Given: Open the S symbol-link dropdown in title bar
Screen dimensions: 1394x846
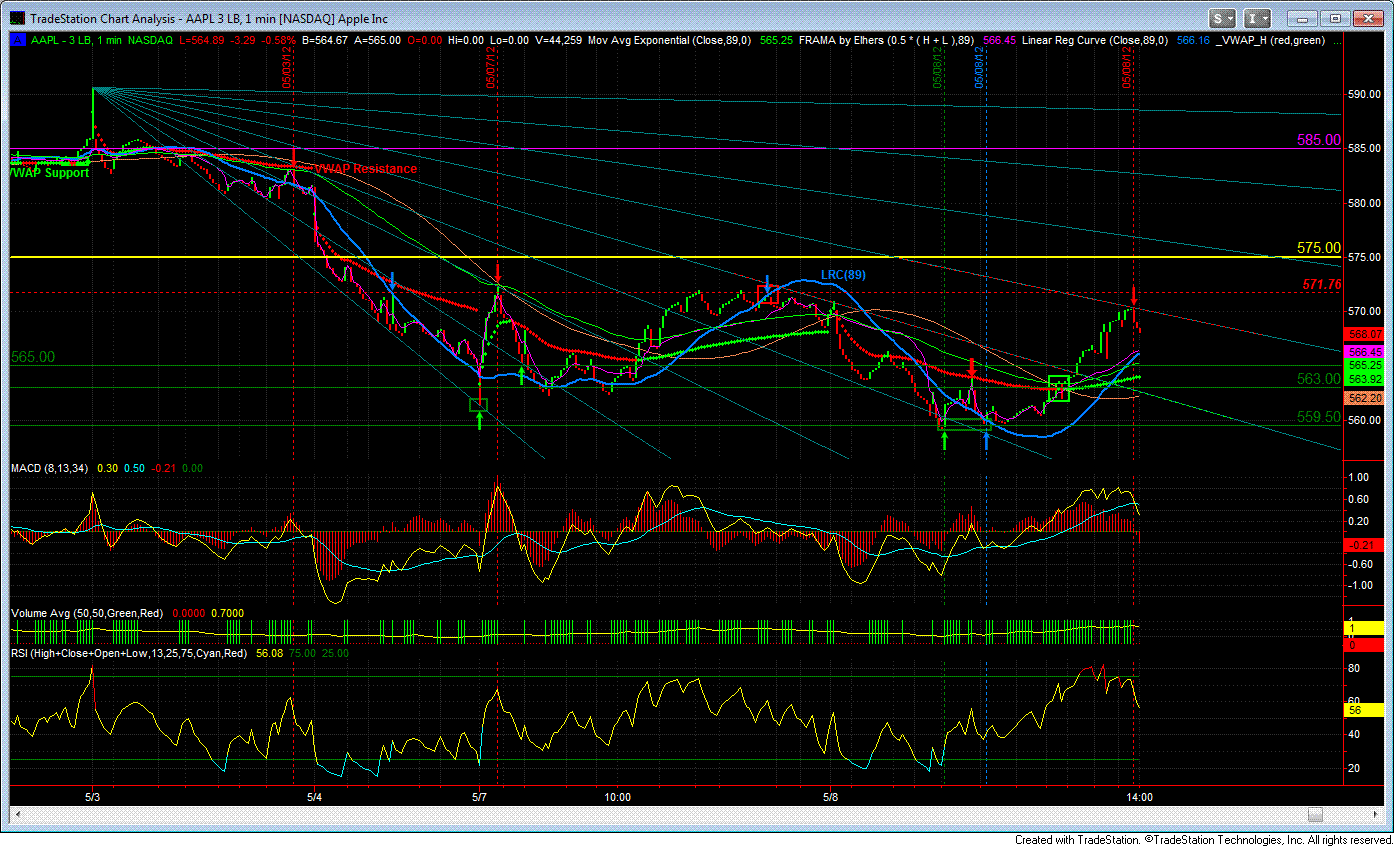Looking at the screenshot, I should (1224, 18).
